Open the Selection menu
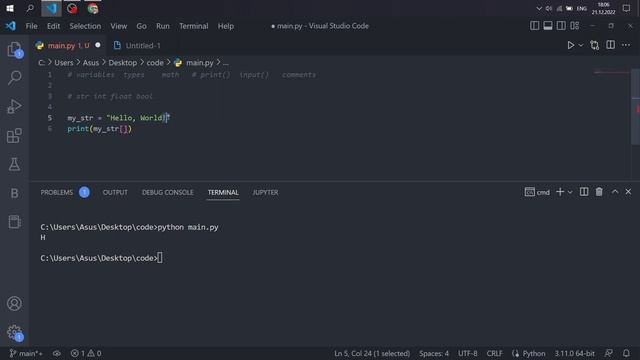 coord(85,26)
